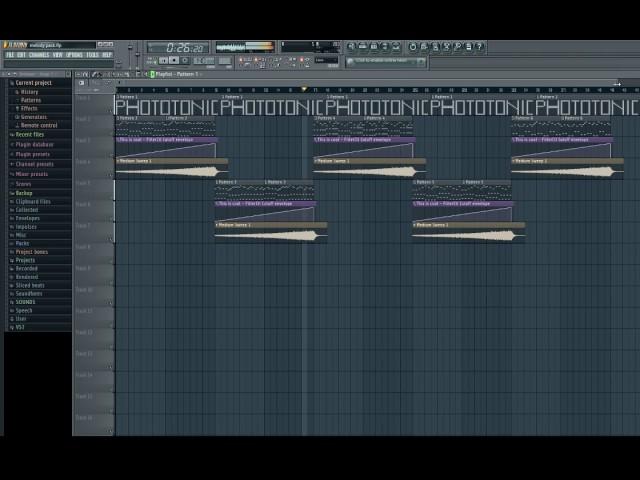This screenshot has height=480, width=640.
Task: Expand the Backup folder in browser
Action: [24, 193]
